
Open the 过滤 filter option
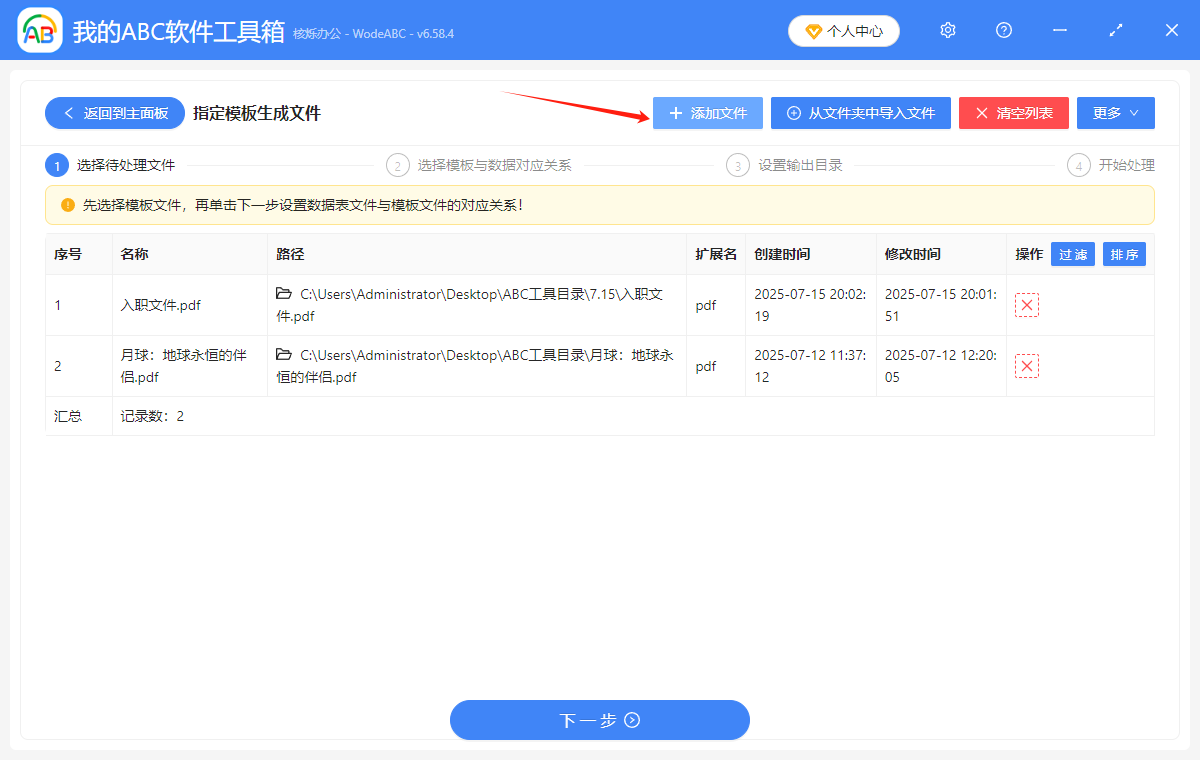(1072, 254)
